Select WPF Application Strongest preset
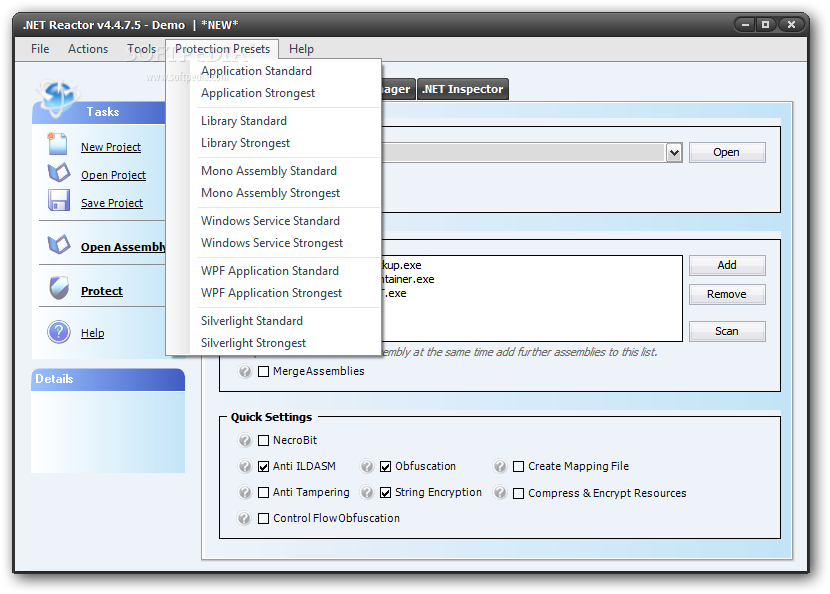 tap(272, 293)
